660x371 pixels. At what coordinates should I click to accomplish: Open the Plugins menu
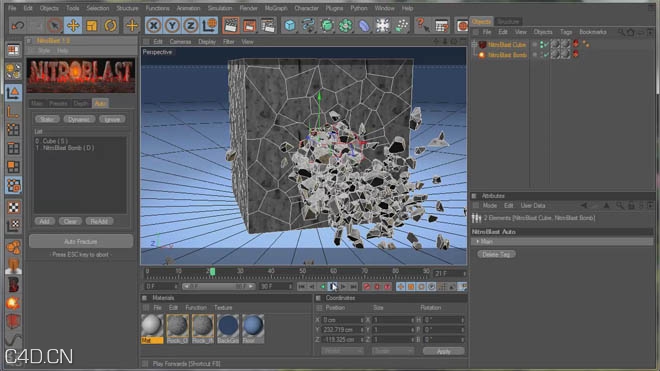[x=335, y=8]
